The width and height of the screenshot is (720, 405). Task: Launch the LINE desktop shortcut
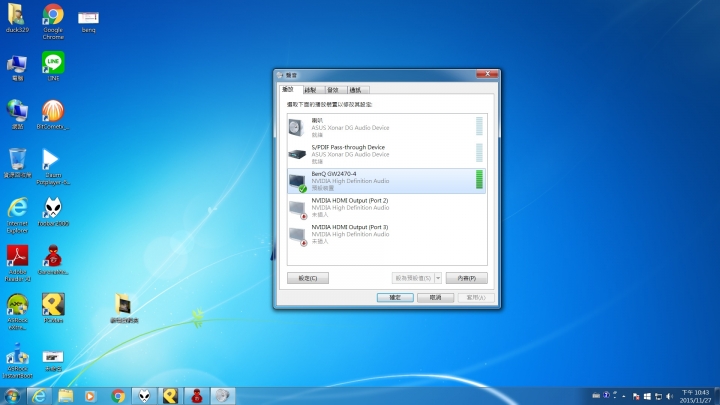pos(53,66)
